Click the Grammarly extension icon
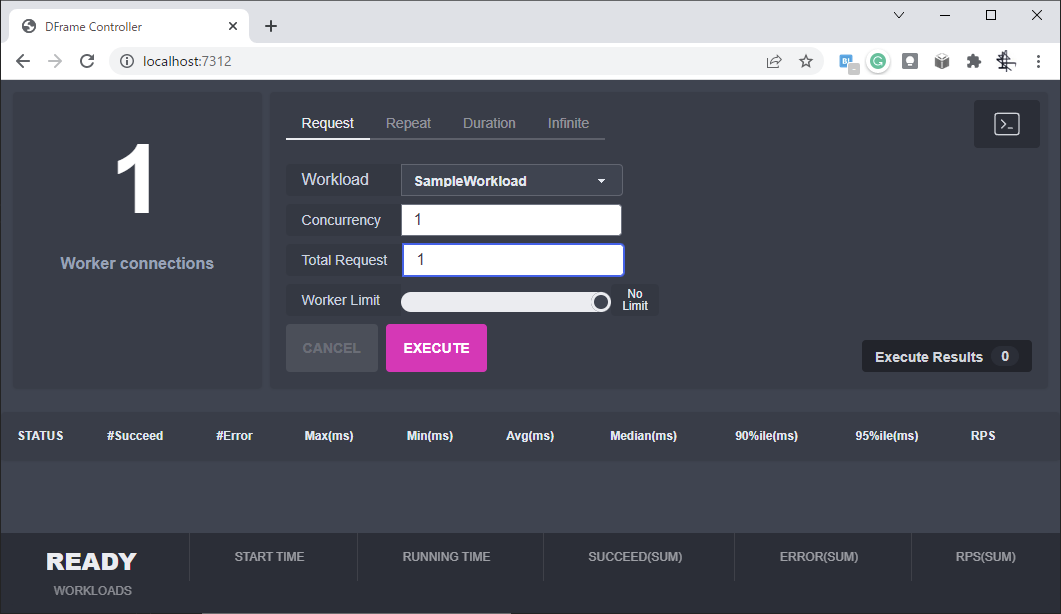The height and width of the screenshot is (614, 1061). click(878, 61)
